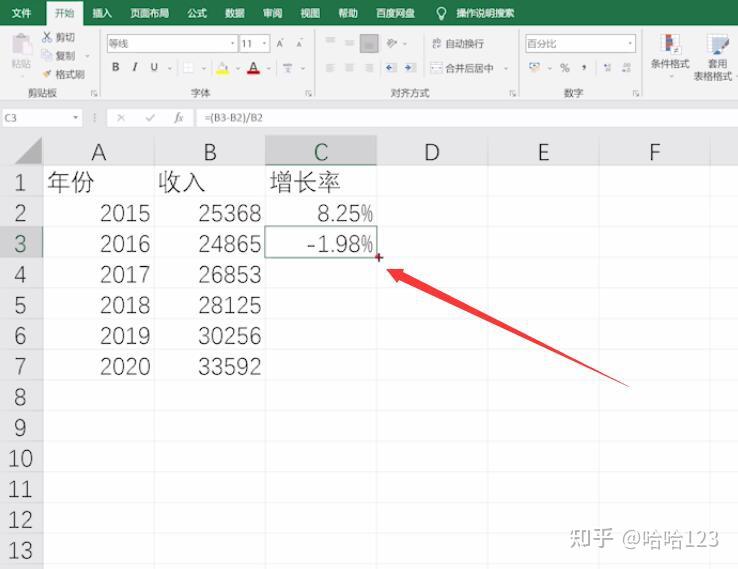Viewport: 738px width, 569px height.
Task: Confirm formula entry with checkmark
Action: tap(150, 118)
